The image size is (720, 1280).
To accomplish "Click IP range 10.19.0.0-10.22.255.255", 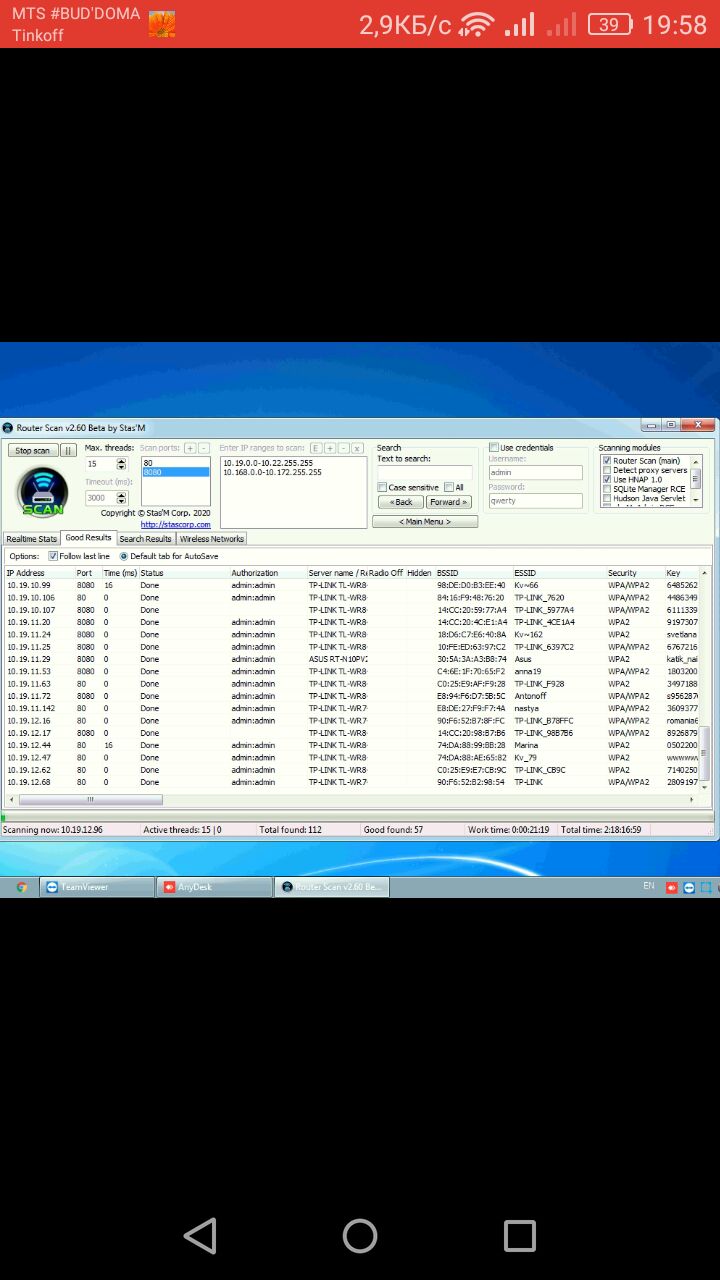I will tap(268, 463).
